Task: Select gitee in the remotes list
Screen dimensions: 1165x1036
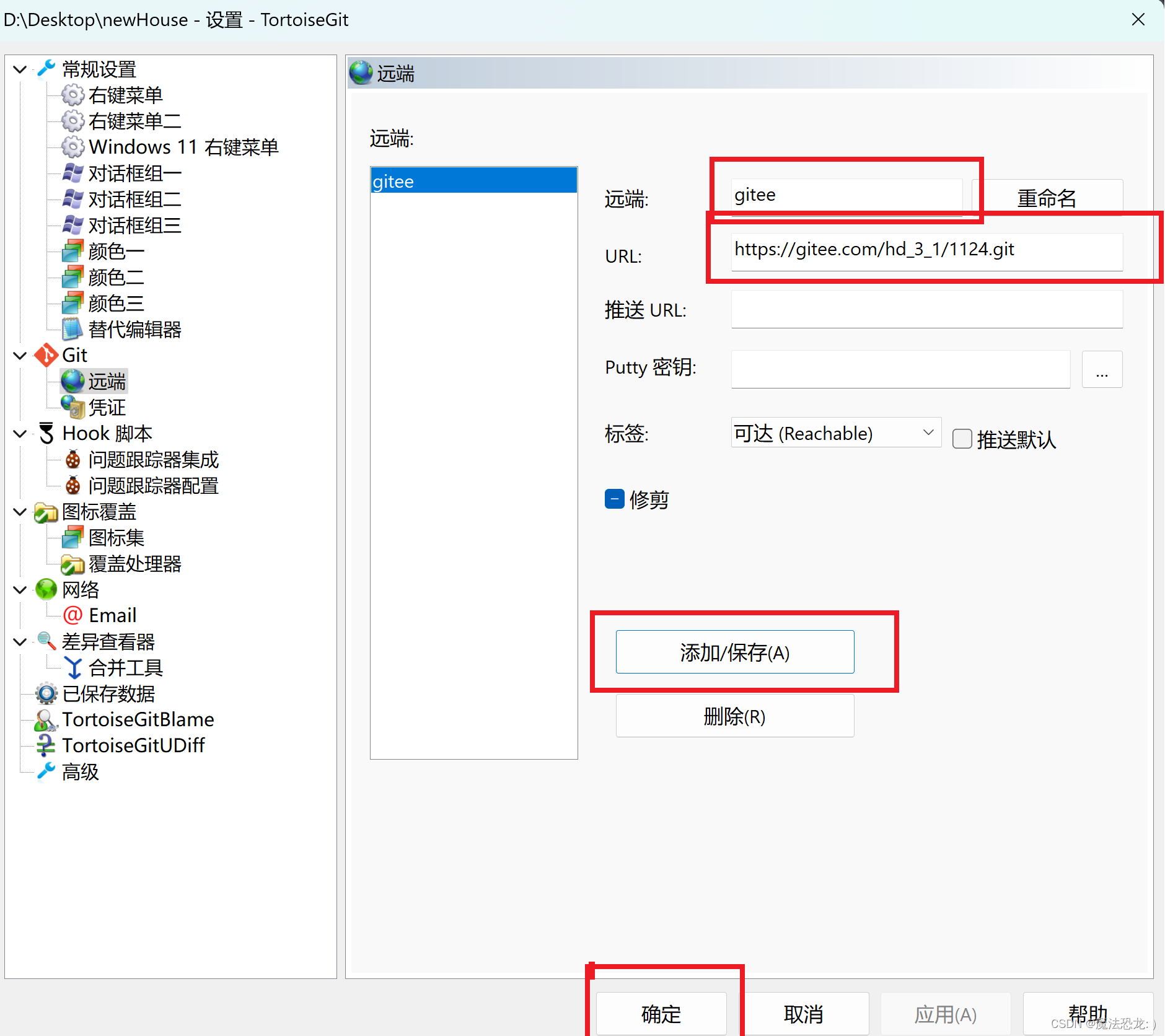Action: tap(474, 181)
